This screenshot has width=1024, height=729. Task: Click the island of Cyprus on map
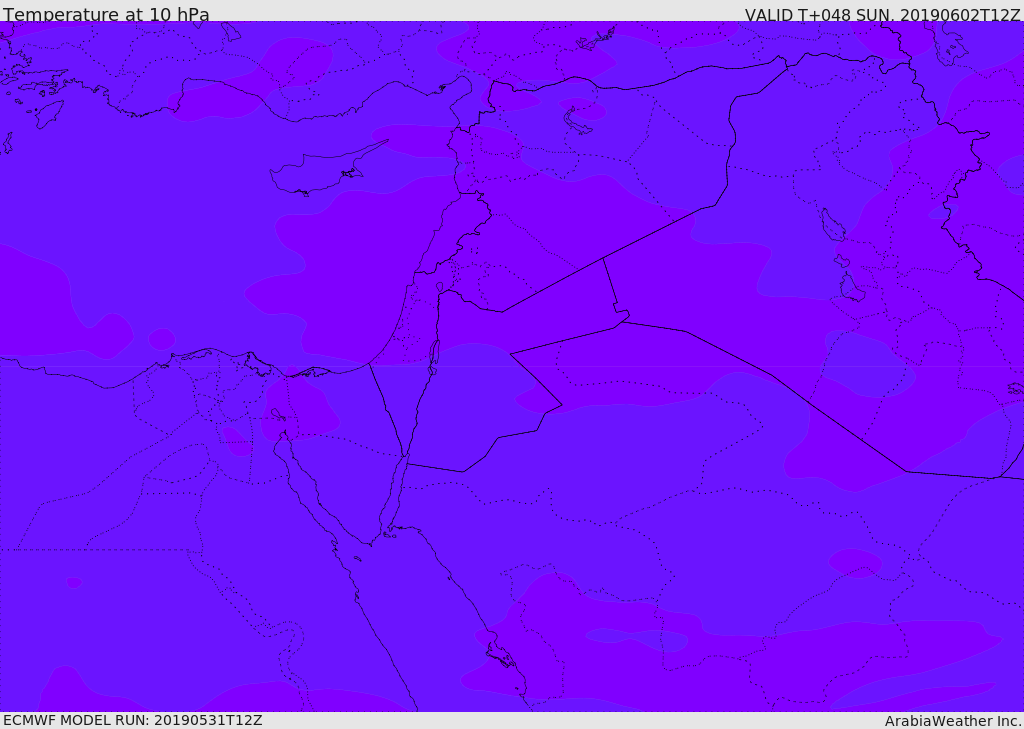click(320, 173)
